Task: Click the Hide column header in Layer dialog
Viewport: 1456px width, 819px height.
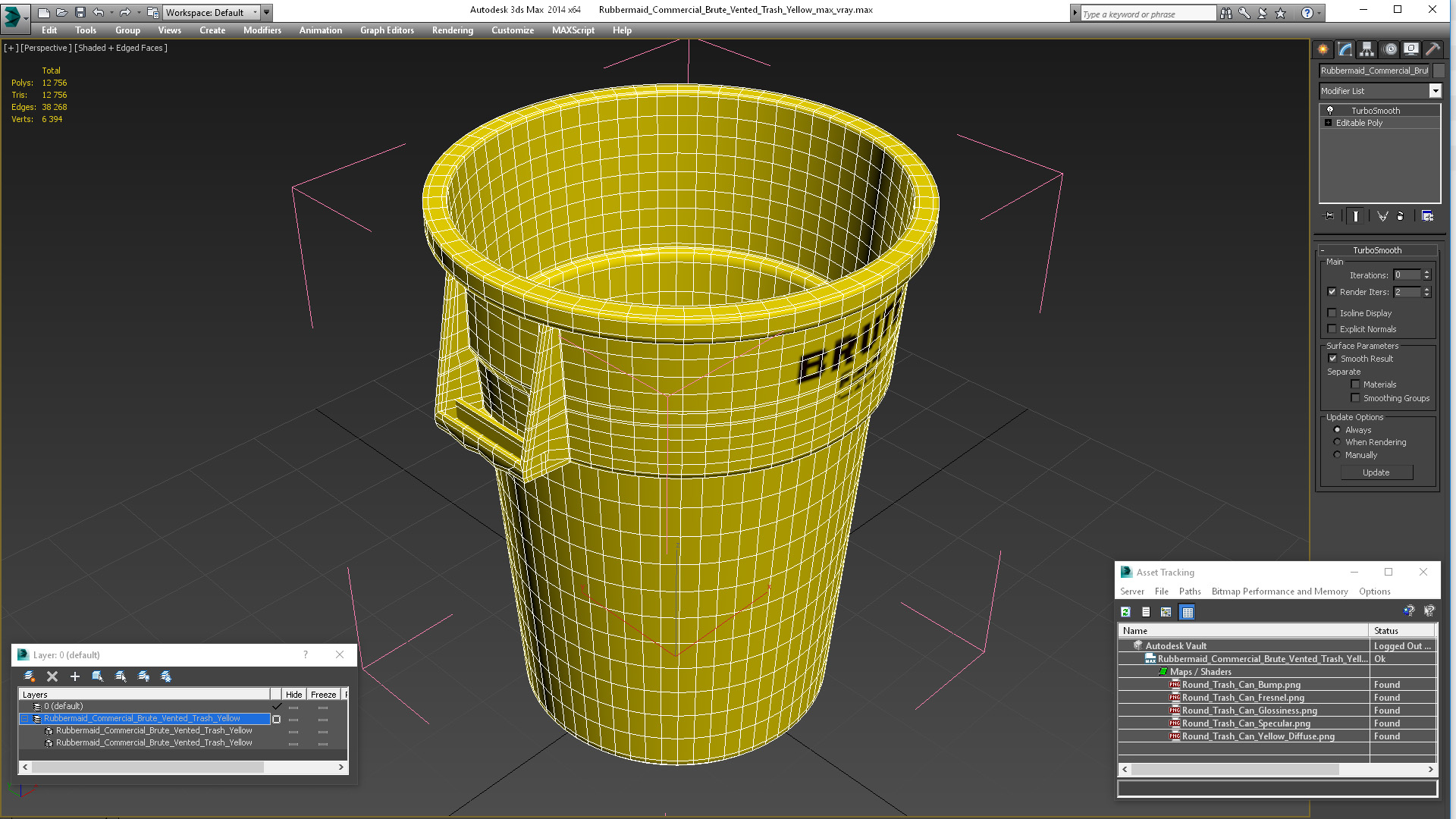Action: click(x=293, y=695)
